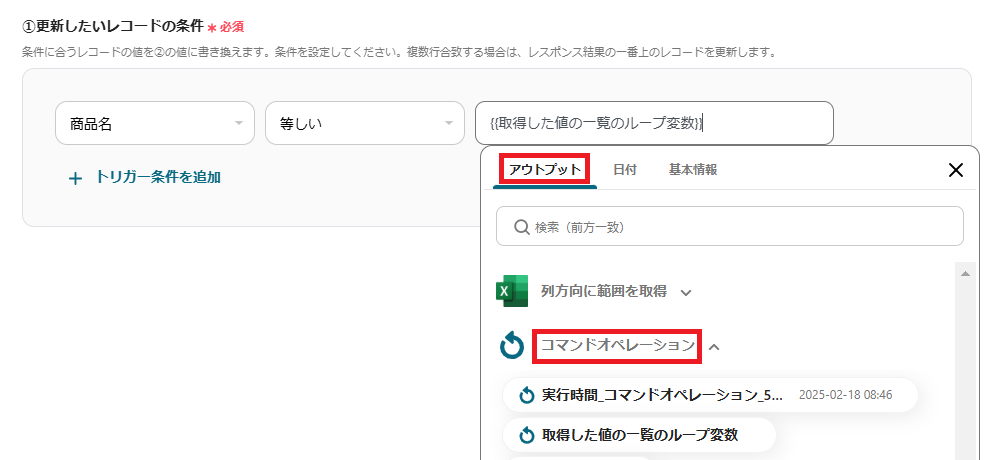Collapse コマンドオペレーション using its up chevron
This screenshot has width=1003, height=460.
715,347
